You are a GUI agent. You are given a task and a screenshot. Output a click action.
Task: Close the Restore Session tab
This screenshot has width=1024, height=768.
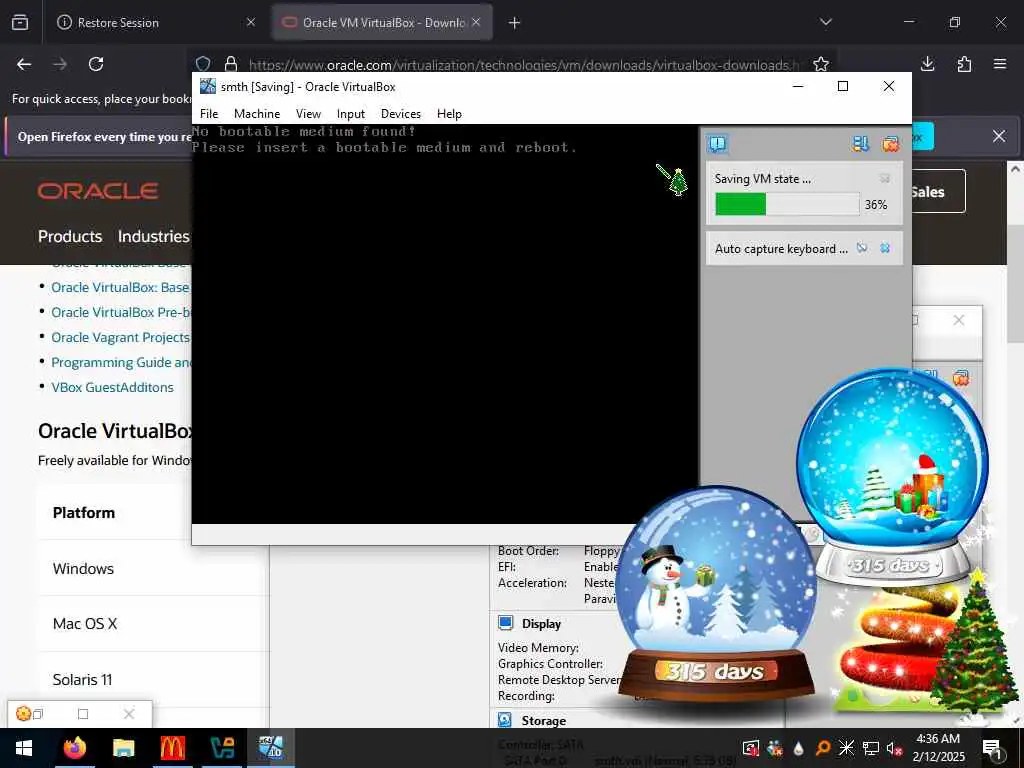click(251, 22)
